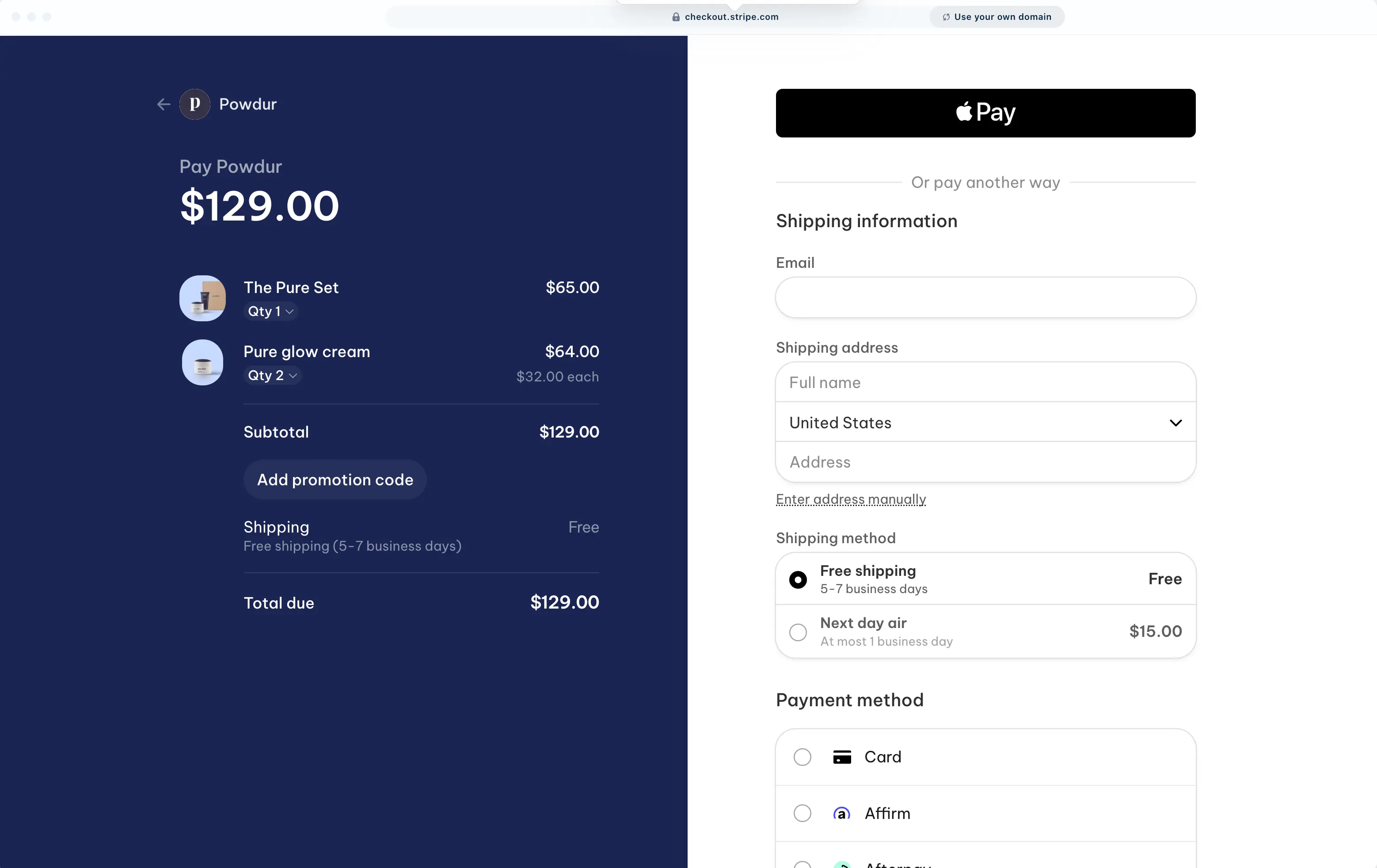Click the Pure glow cream product thumbnail
This screenshot has width=1377, height=868.
(x=202, y=362)
